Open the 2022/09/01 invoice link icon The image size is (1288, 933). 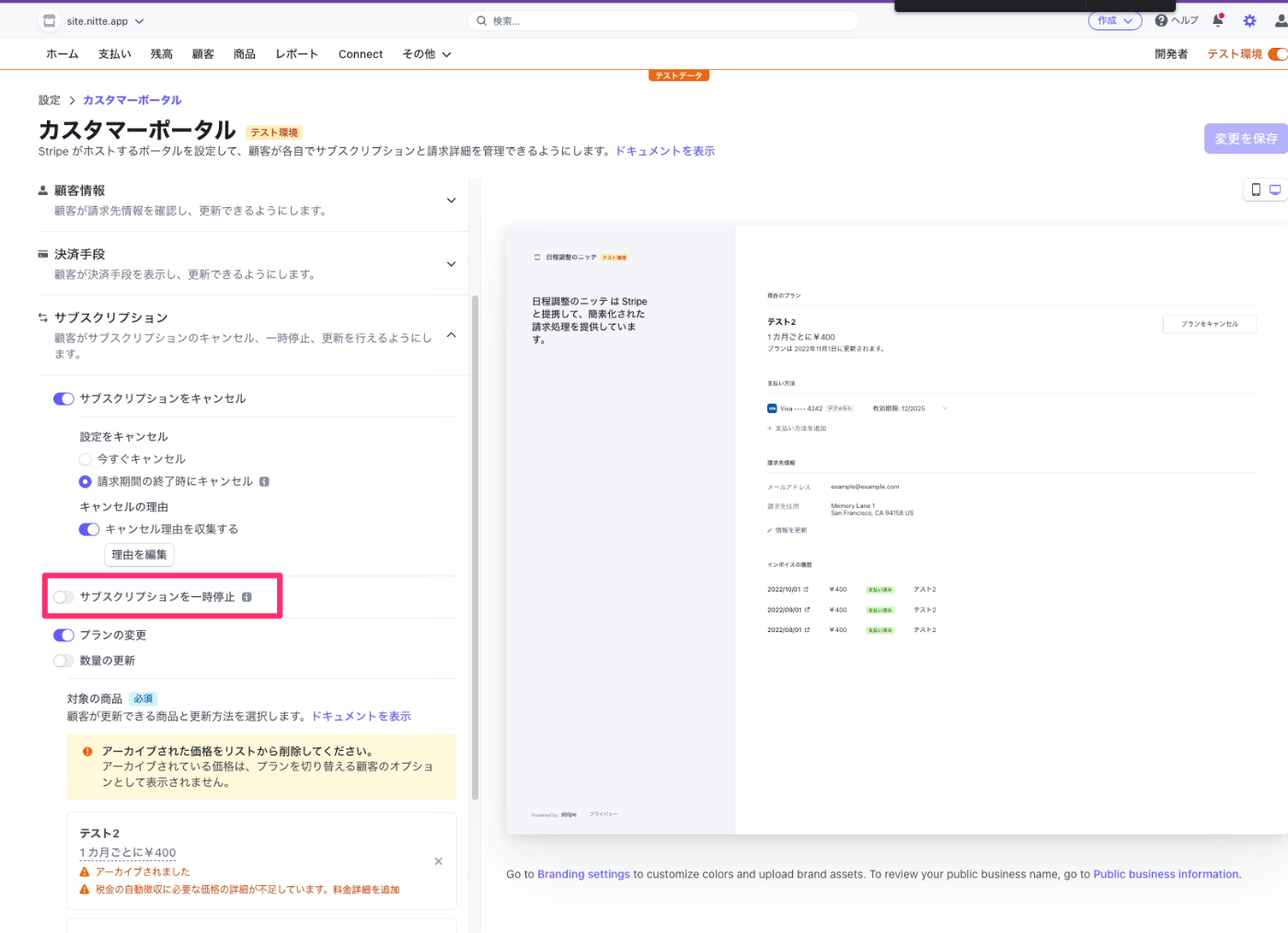807,610
